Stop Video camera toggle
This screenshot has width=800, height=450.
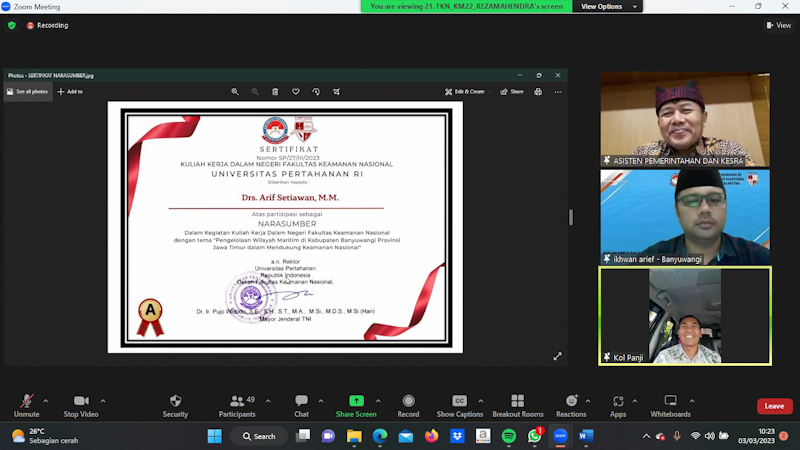tap(81, 406)
